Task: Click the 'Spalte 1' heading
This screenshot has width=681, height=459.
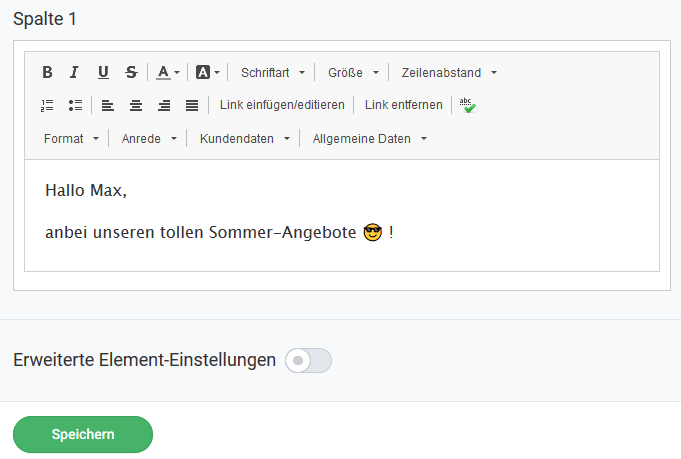Action: tap(45, 19)
